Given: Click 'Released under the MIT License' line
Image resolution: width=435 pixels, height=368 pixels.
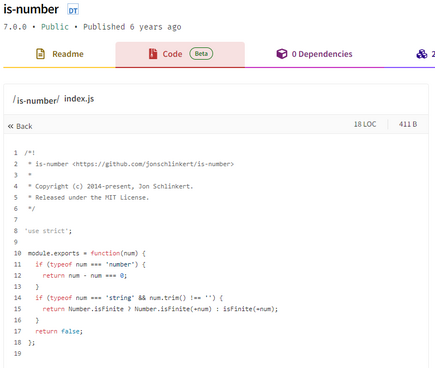Looking at the screenshot, I should tap(89, 198).
